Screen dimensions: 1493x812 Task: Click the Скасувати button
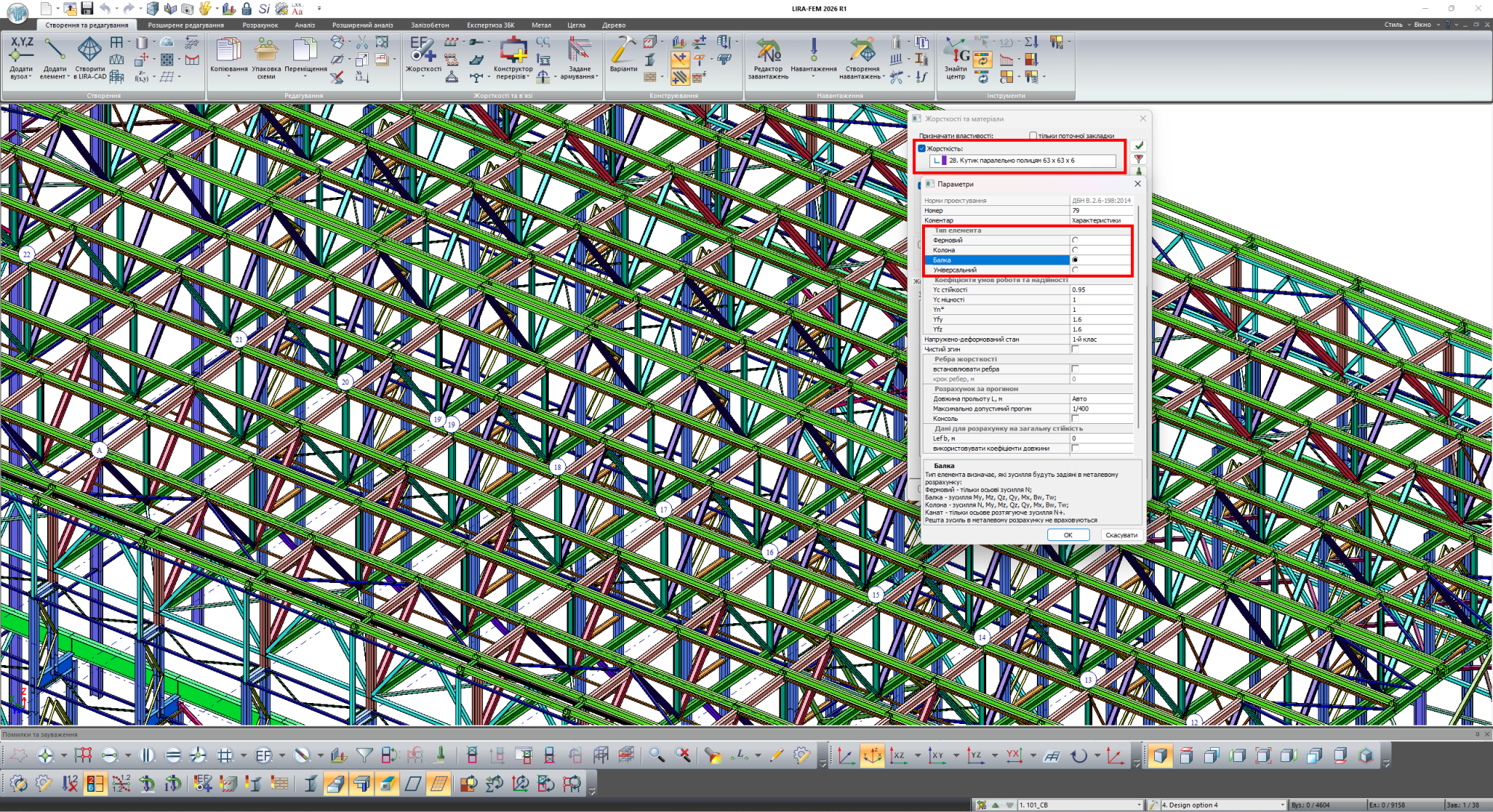tap(1121, 535)
